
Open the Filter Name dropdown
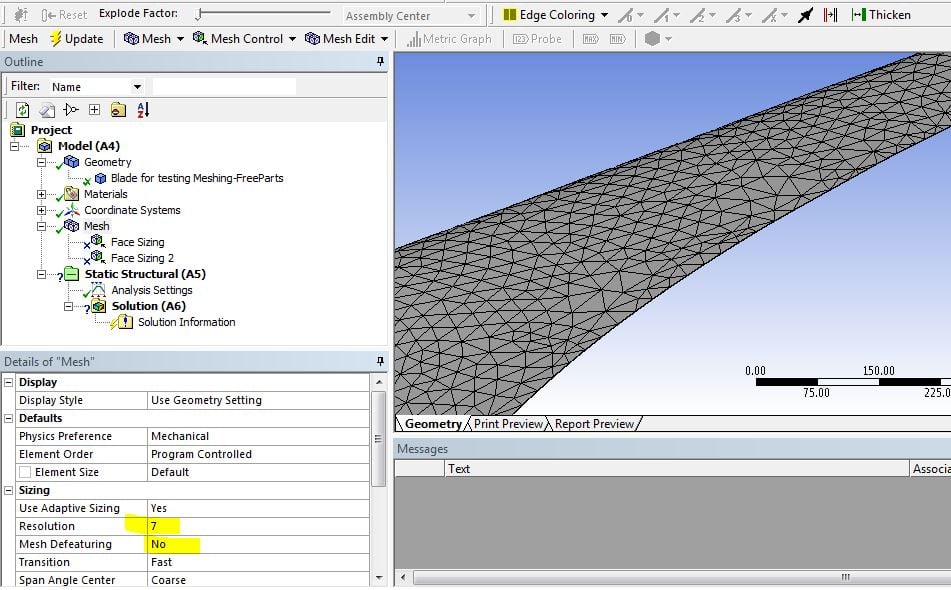(137, 87)
